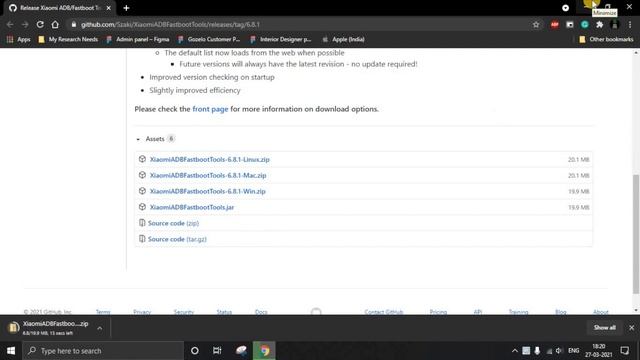Screen dimensions: 640x360
Task: Click GitHub logo in page footer
Action: (316, 312)
